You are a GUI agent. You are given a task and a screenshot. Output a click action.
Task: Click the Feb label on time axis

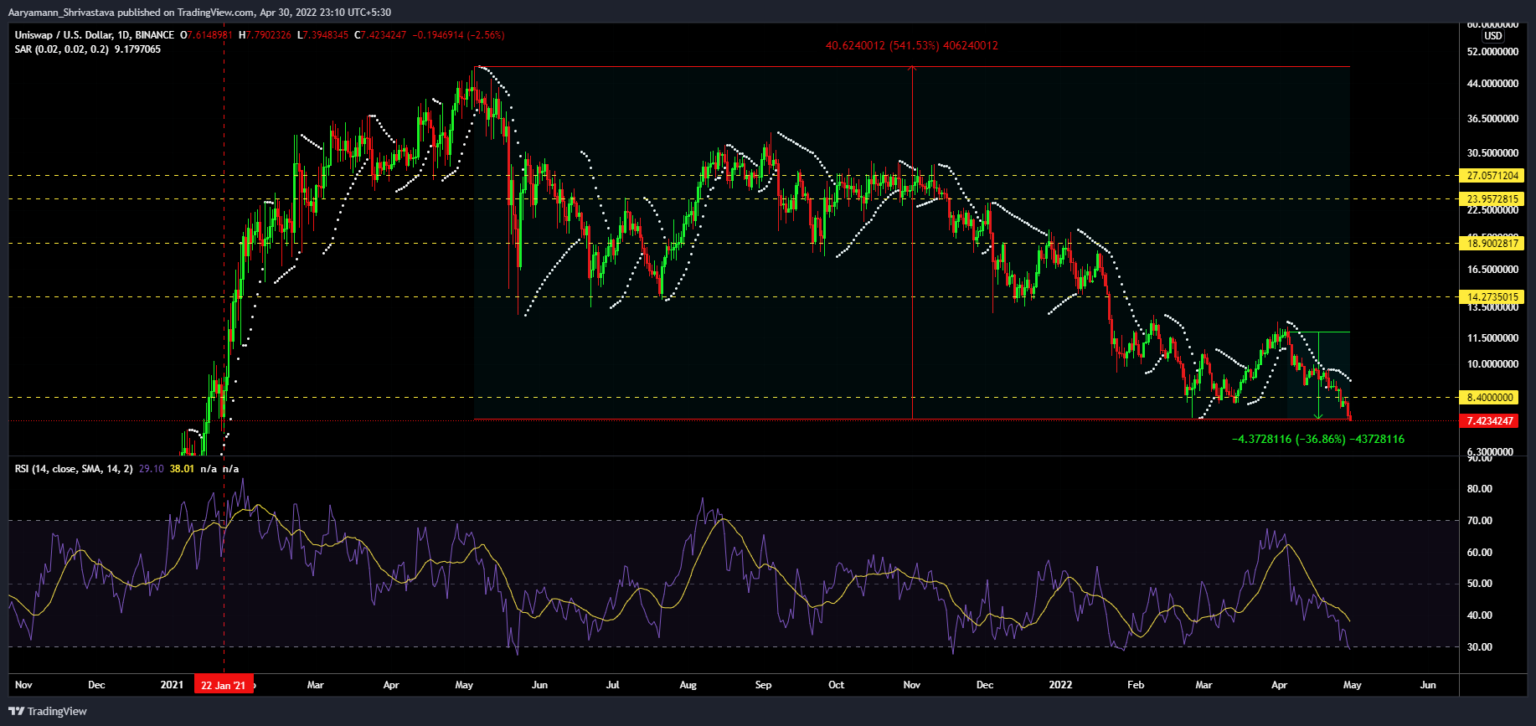[1135, 685]
